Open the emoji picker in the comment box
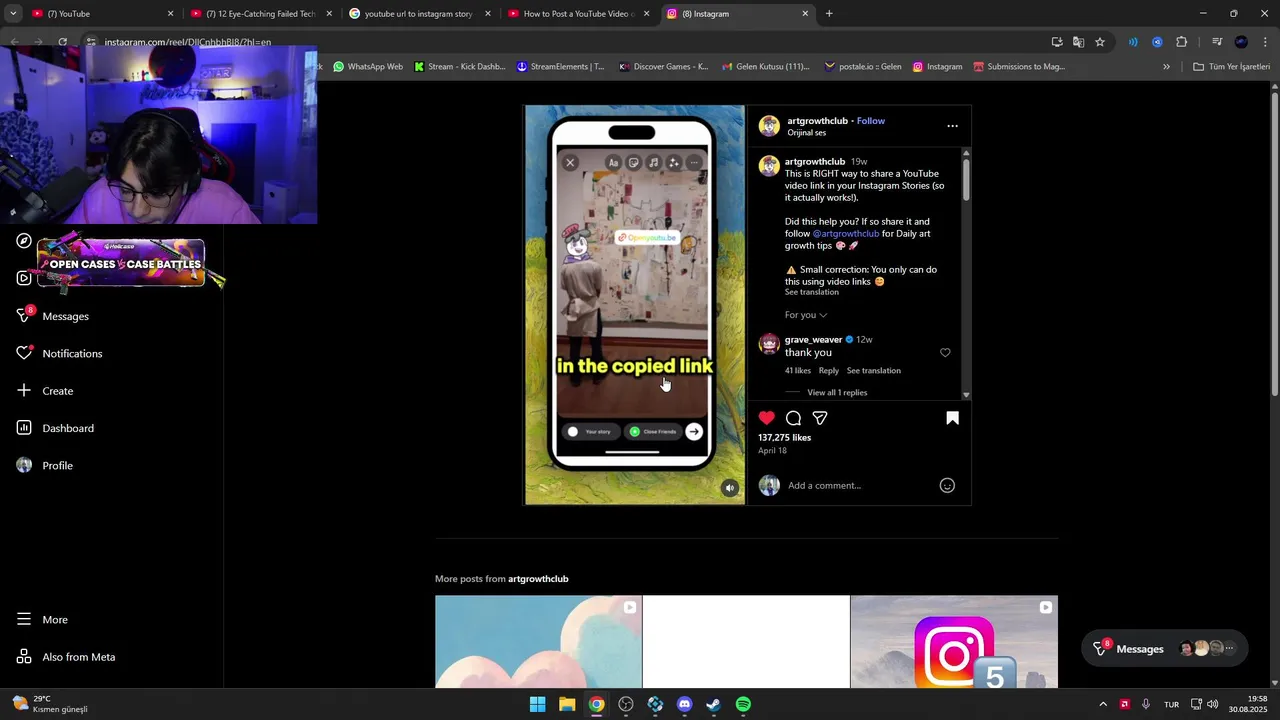The image size is (1280, 720). [947, 485]
